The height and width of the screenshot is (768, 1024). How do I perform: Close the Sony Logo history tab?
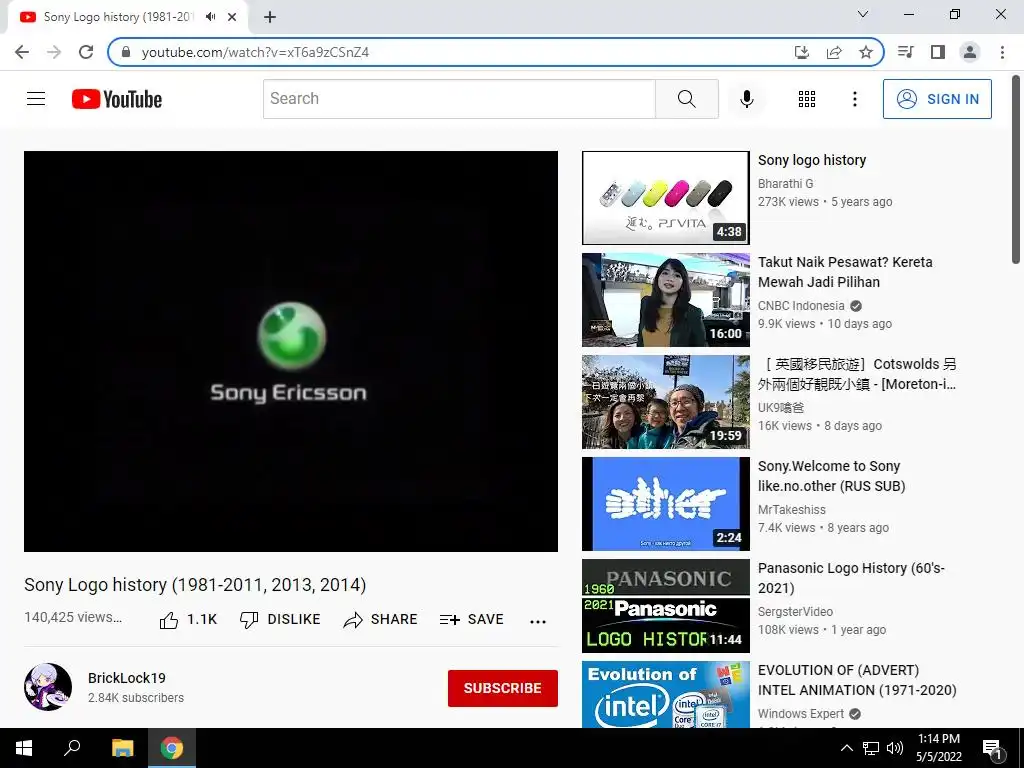tap(232, 17)
